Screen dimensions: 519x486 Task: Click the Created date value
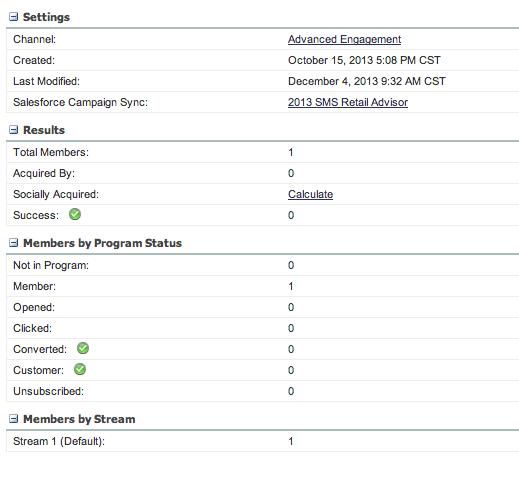point(364,60)
